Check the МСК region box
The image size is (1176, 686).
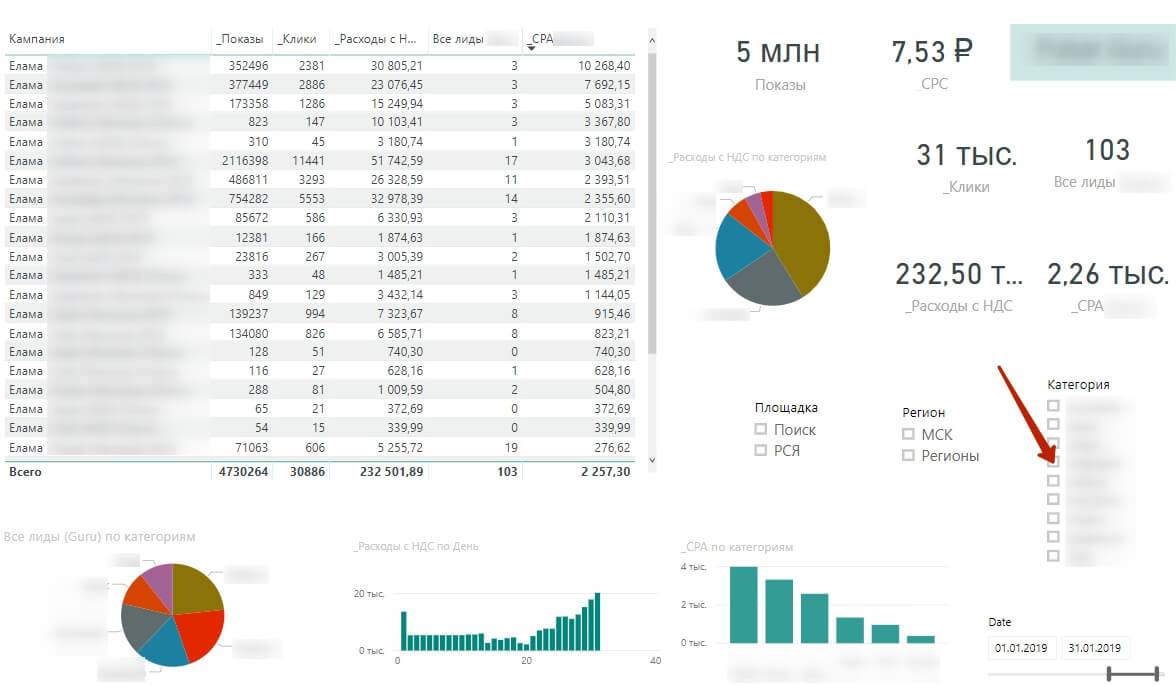point(908,435)
